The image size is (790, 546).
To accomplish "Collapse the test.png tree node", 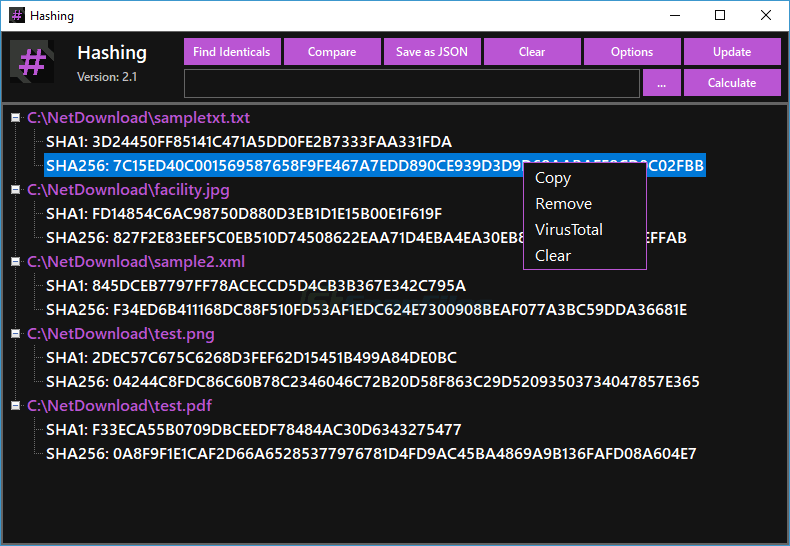I will [x=16, y=334].
